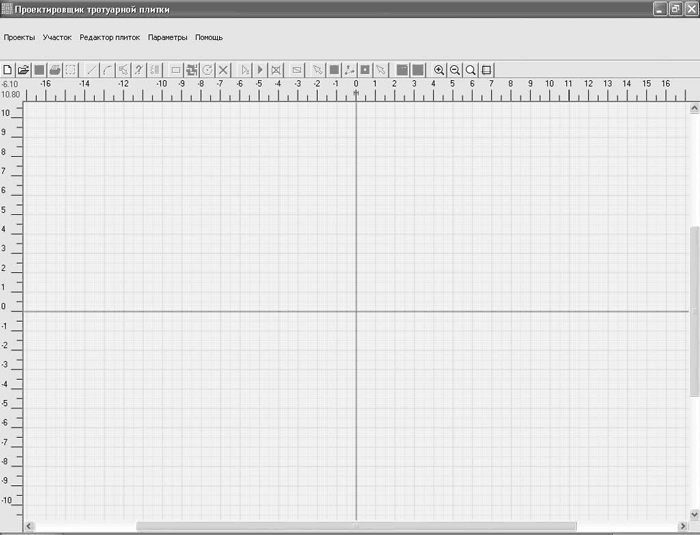Click the crossed box icon
This screenshot has height=535, width=700.
[276, 70]
